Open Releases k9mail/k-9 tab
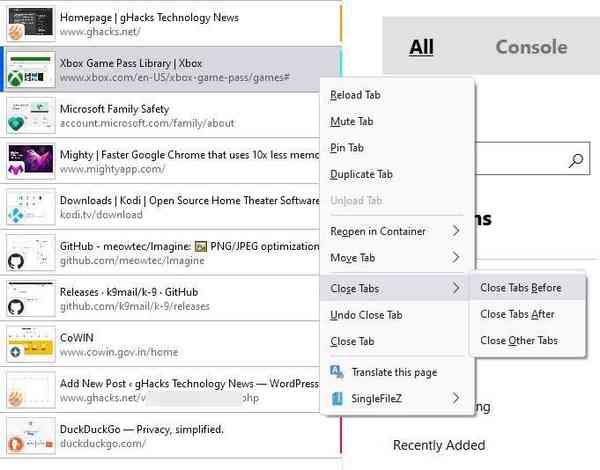 pos(161,299)
